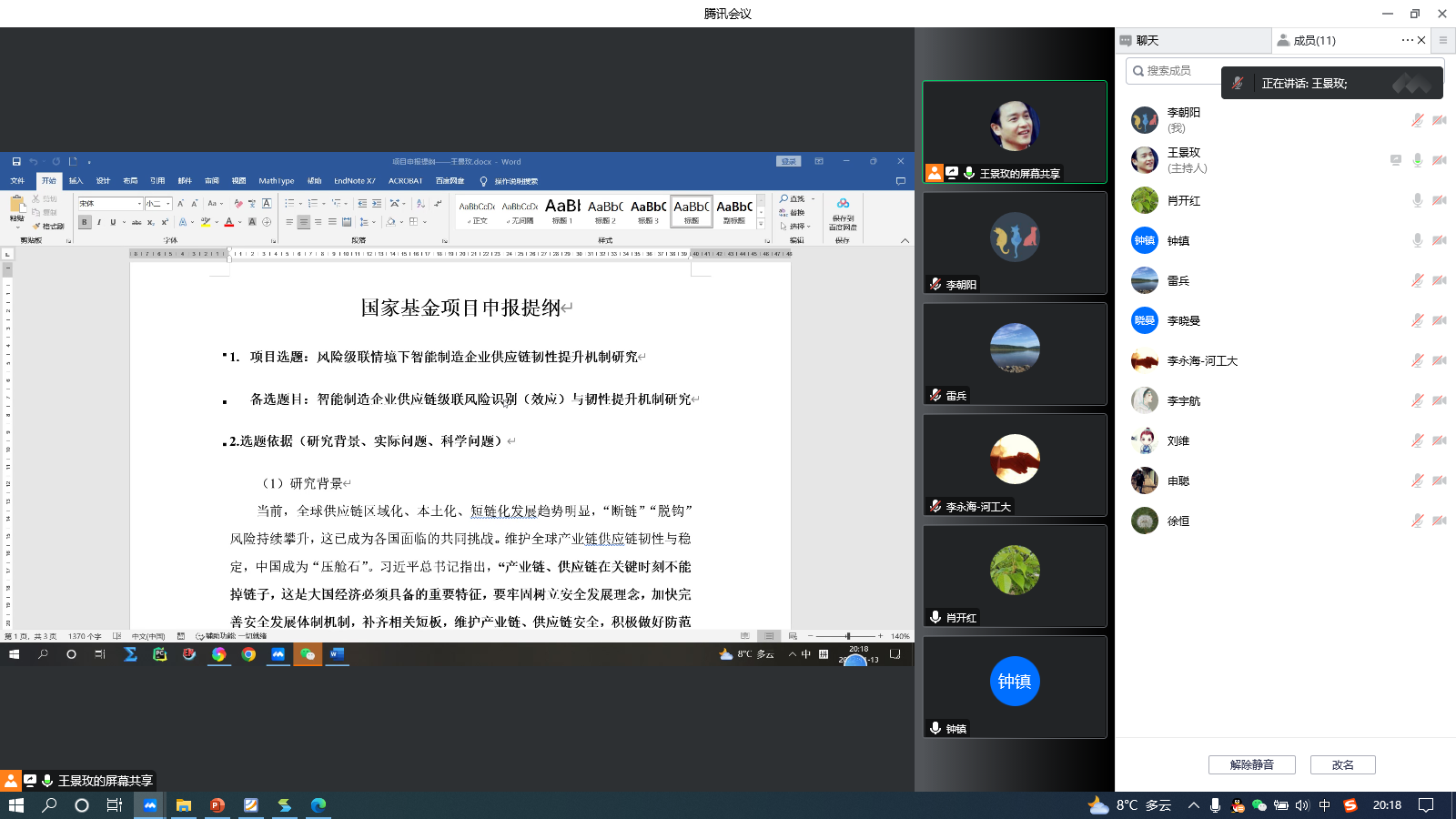Click the screen-sharing icon next to 王昱玫
Viewport: 1456px width, 819px height.
pyautogui.click(x=1395, y=160)
